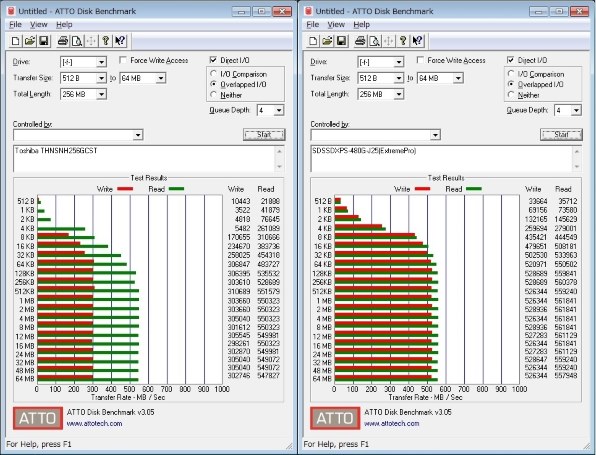Click New icon in left ATTO window toolbar
This screenshot has width=596, height=455.
(x=15, y=41)
